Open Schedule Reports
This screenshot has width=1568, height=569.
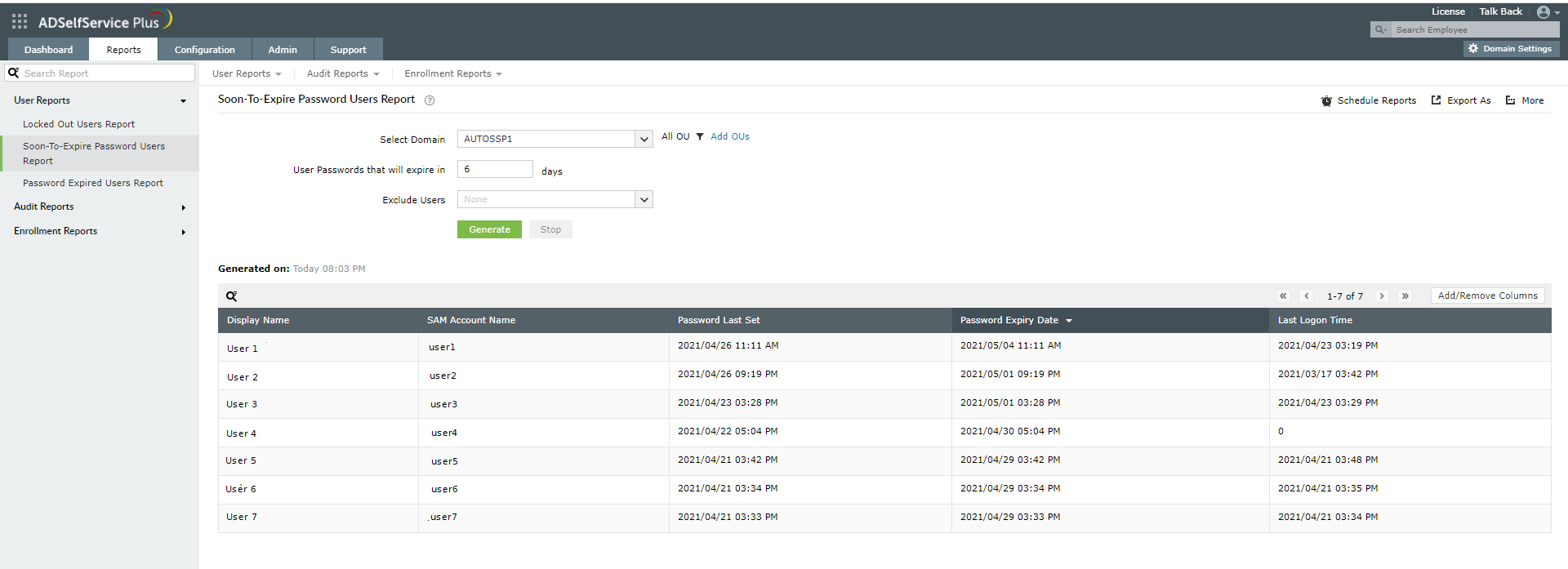tap(1369, 100)
